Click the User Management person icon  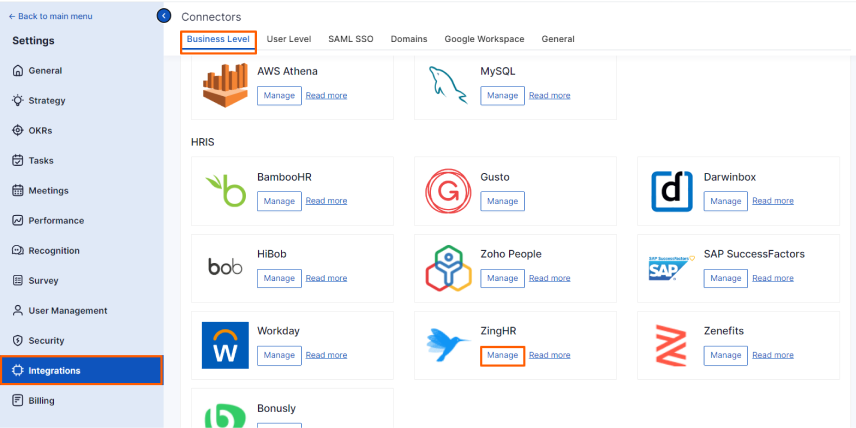click(x=18, y=311)
